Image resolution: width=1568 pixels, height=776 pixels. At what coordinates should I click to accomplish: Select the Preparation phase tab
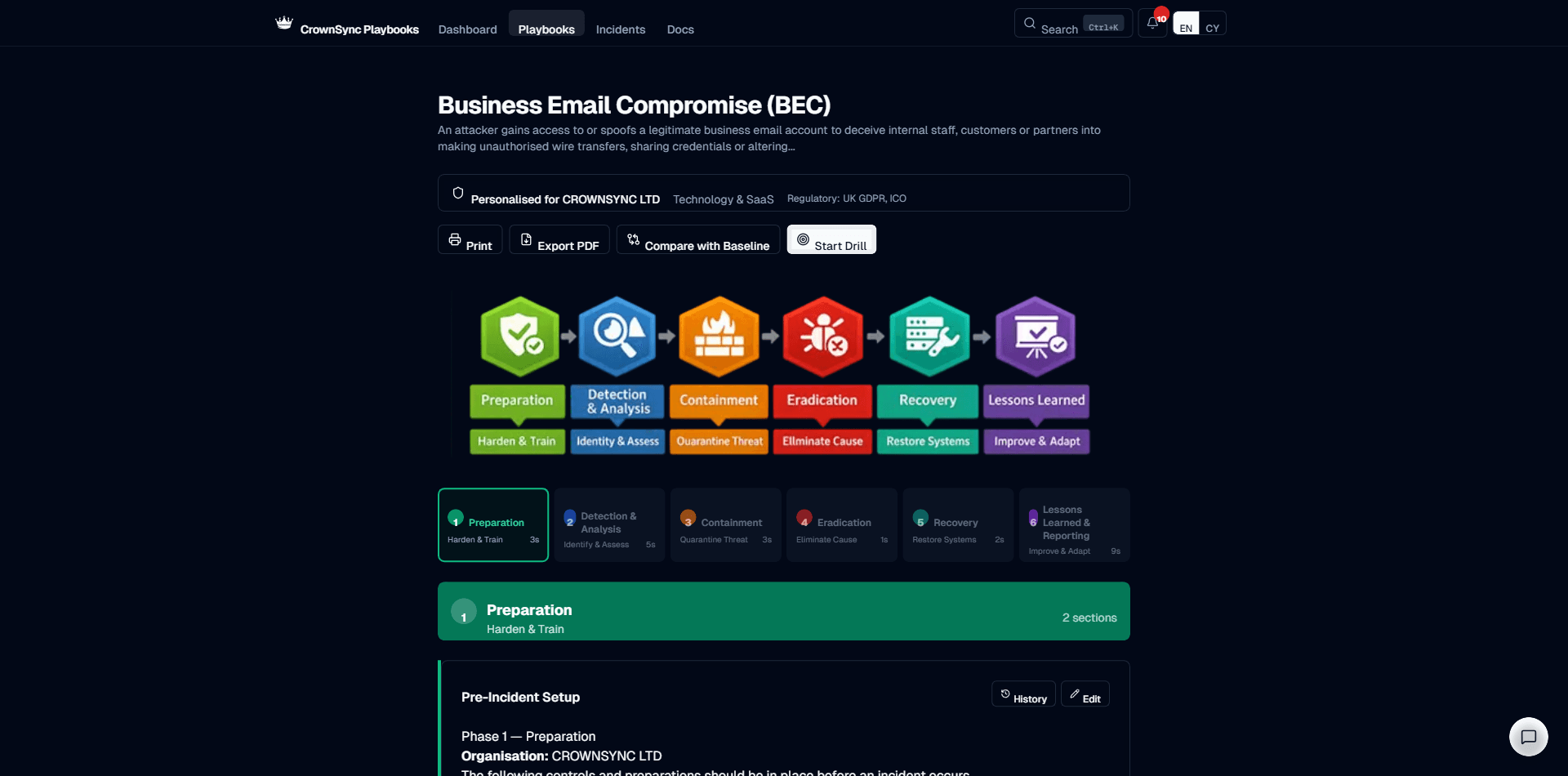(493, 525)
